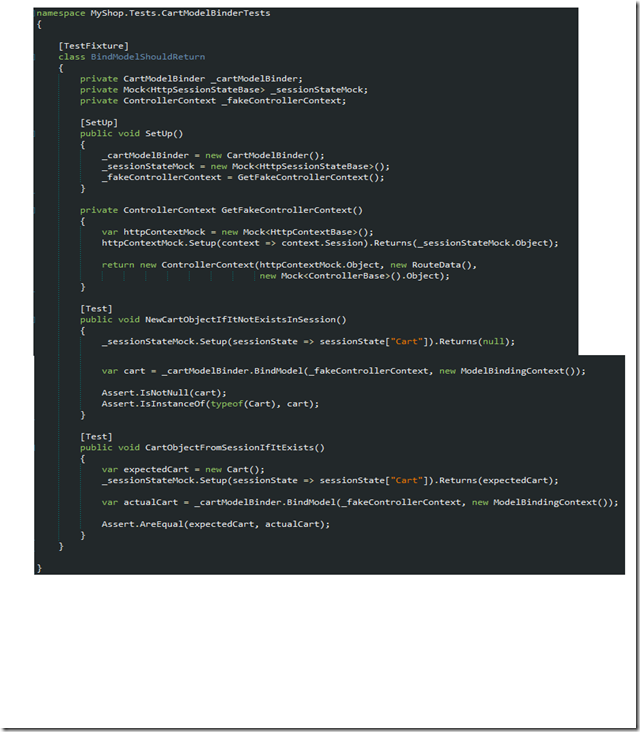Select the [TestFixture] attribute

tap(93, 46)
